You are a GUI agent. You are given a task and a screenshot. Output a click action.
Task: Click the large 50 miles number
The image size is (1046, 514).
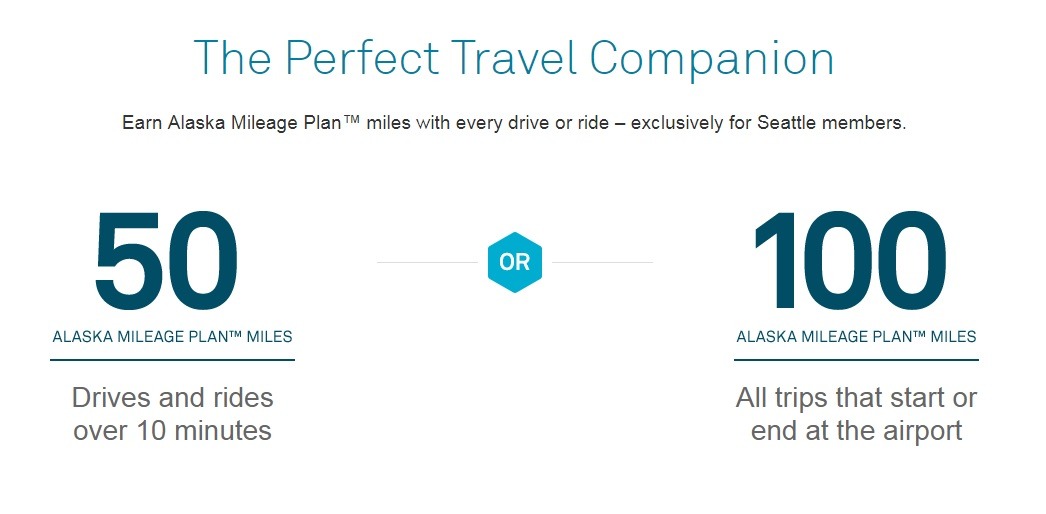tap(166, 261)
